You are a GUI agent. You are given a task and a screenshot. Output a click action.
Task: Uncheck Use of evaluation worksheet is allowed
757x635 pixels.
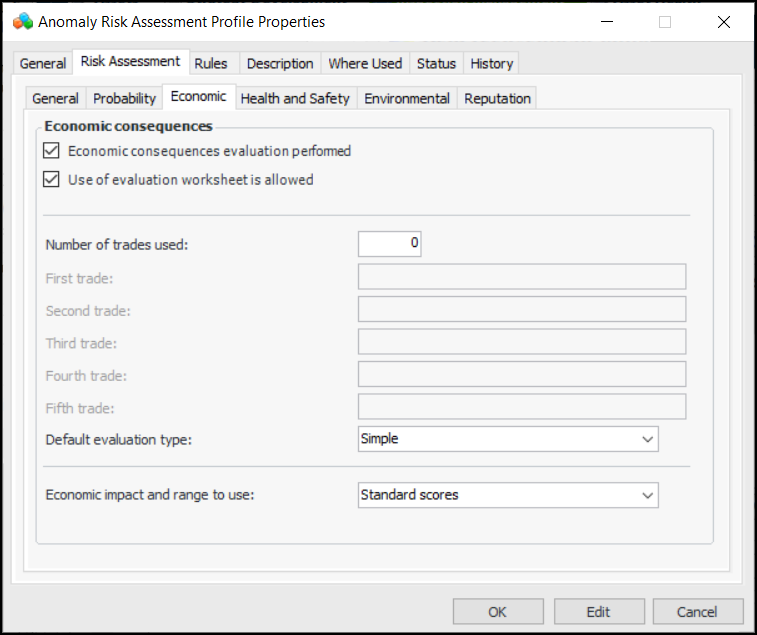click(52, 180)
